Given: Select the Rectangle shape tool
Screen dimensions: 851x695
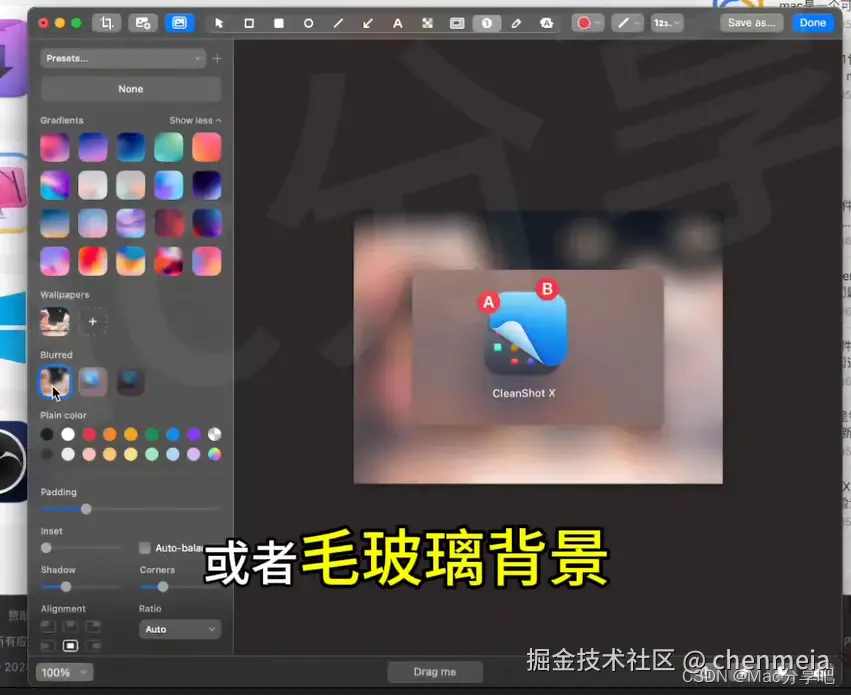Looking at the screenshot, I should pos(248,22).
